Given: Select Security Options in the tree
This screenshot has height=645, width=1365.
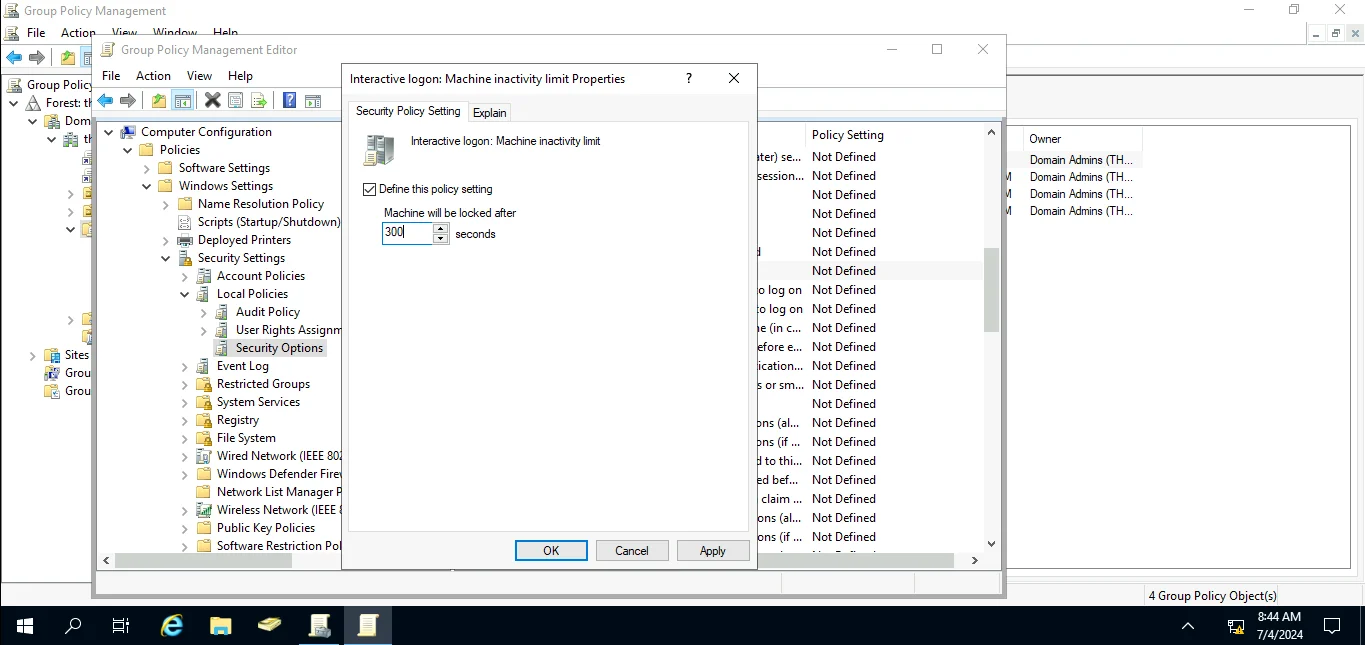Looking at the screenshot, I should [x=279, y=348].
